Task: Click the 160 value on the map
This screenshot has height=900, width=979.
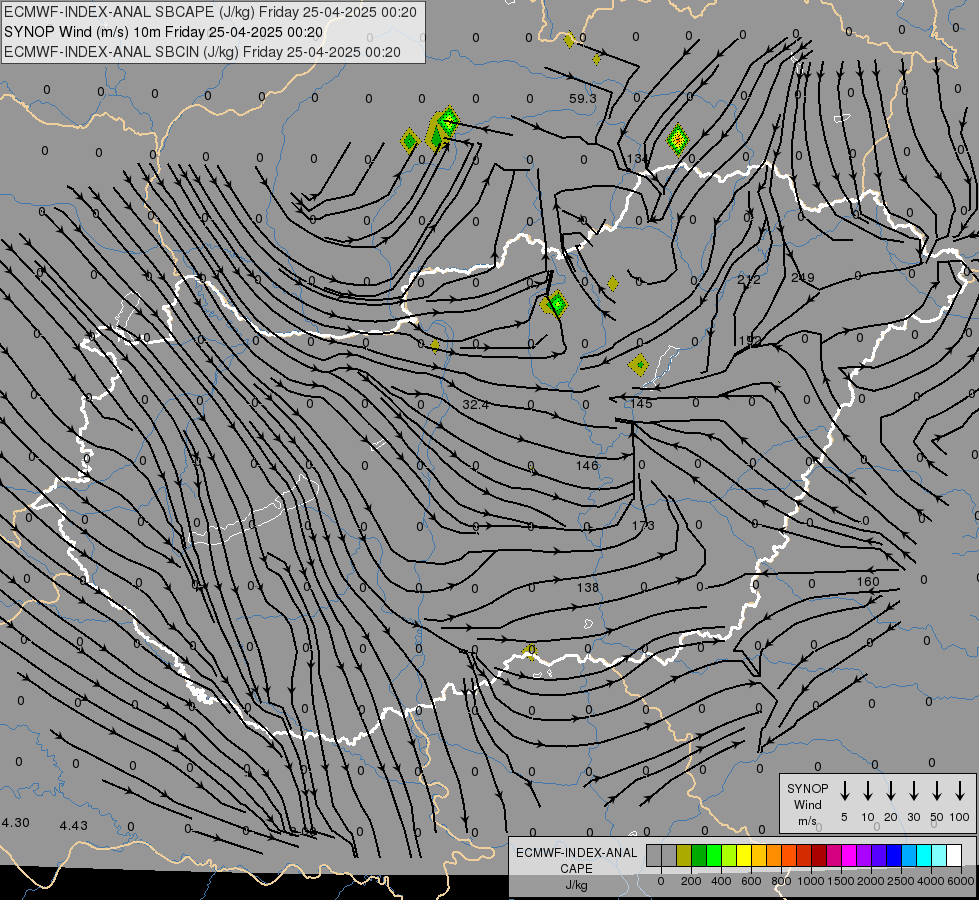Action: tap(868, 581)
